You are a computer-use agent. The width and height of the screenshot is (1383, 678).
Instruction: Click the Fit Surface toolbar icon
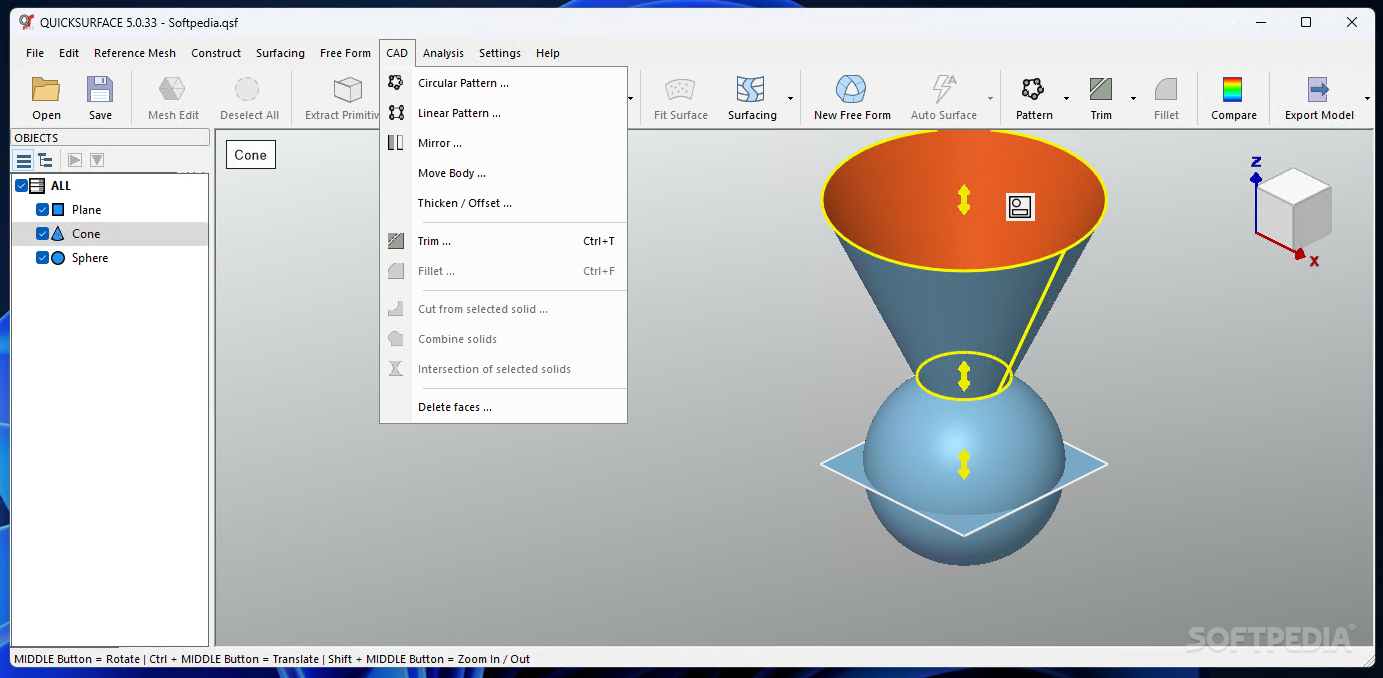(x=680, y=89)
